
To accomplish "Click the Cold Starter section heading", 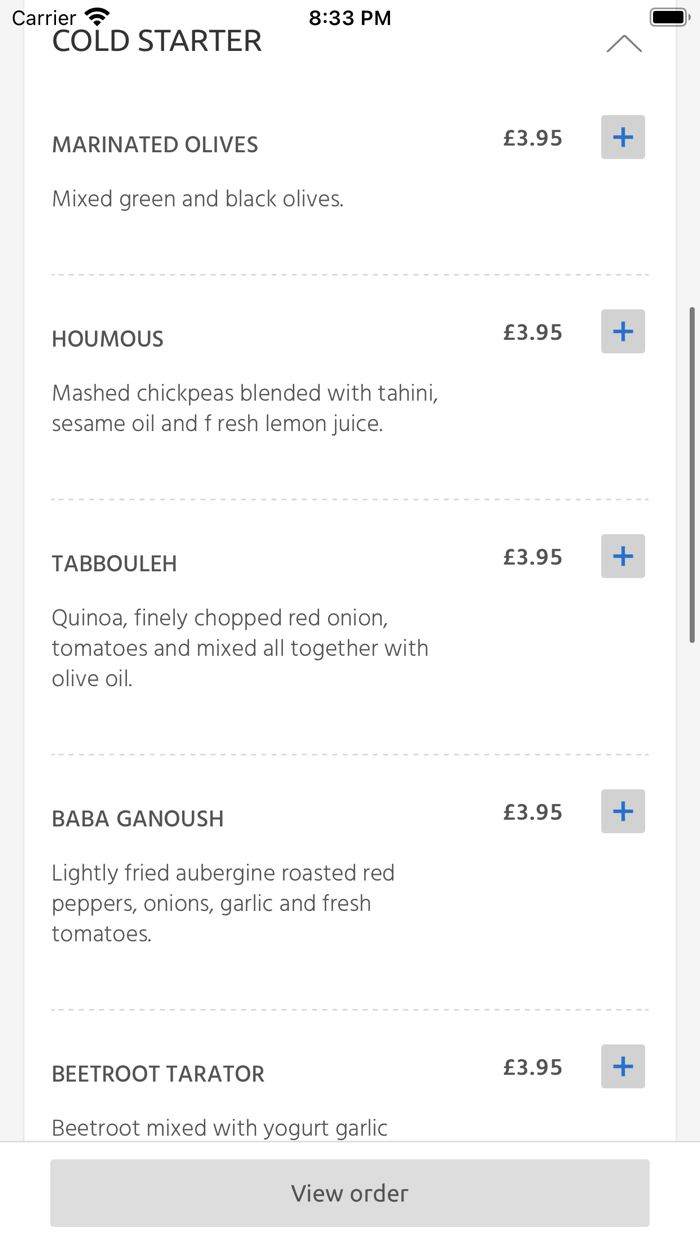I will pyautogui.click(x=157, y=41).
